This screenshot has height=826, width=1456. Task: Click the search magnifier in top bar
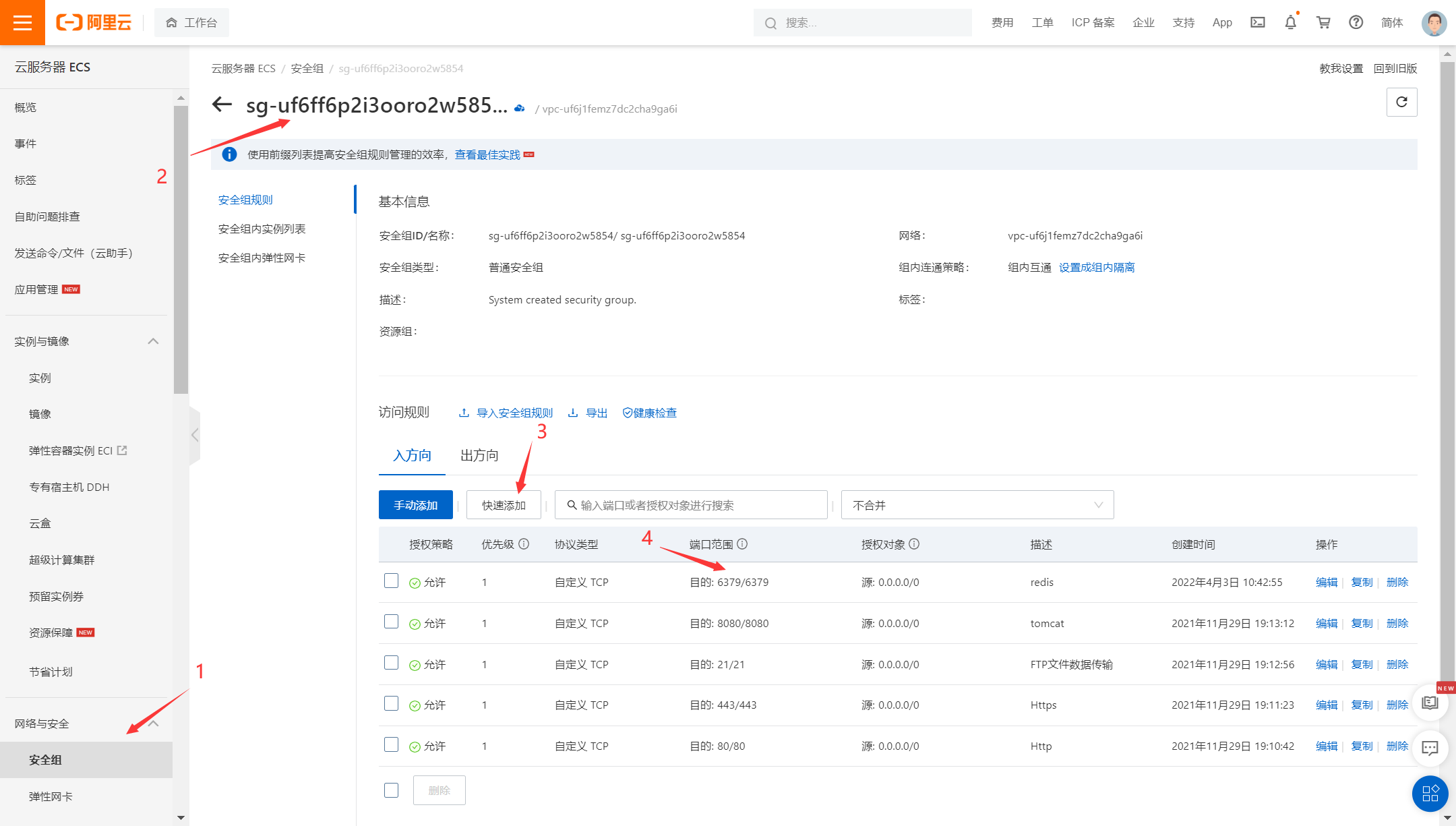coord(770,23)
